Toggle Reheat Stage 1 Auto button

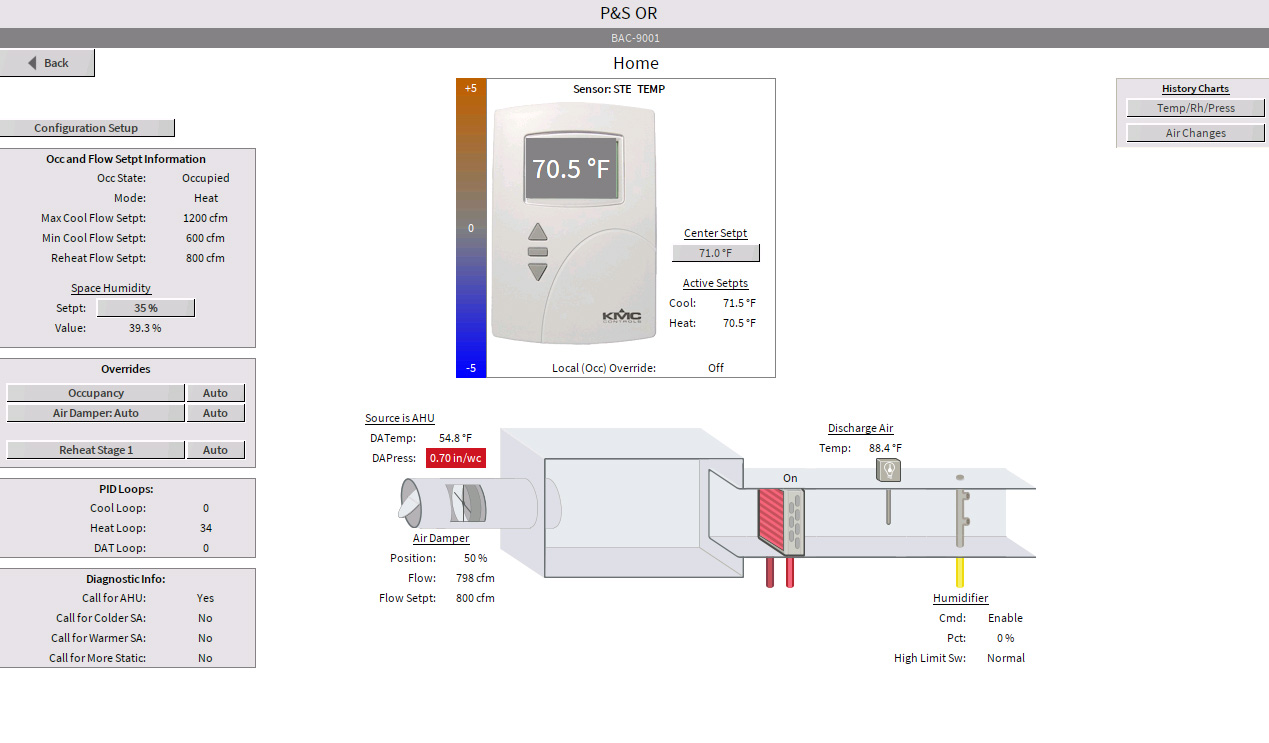click(215, 450)
